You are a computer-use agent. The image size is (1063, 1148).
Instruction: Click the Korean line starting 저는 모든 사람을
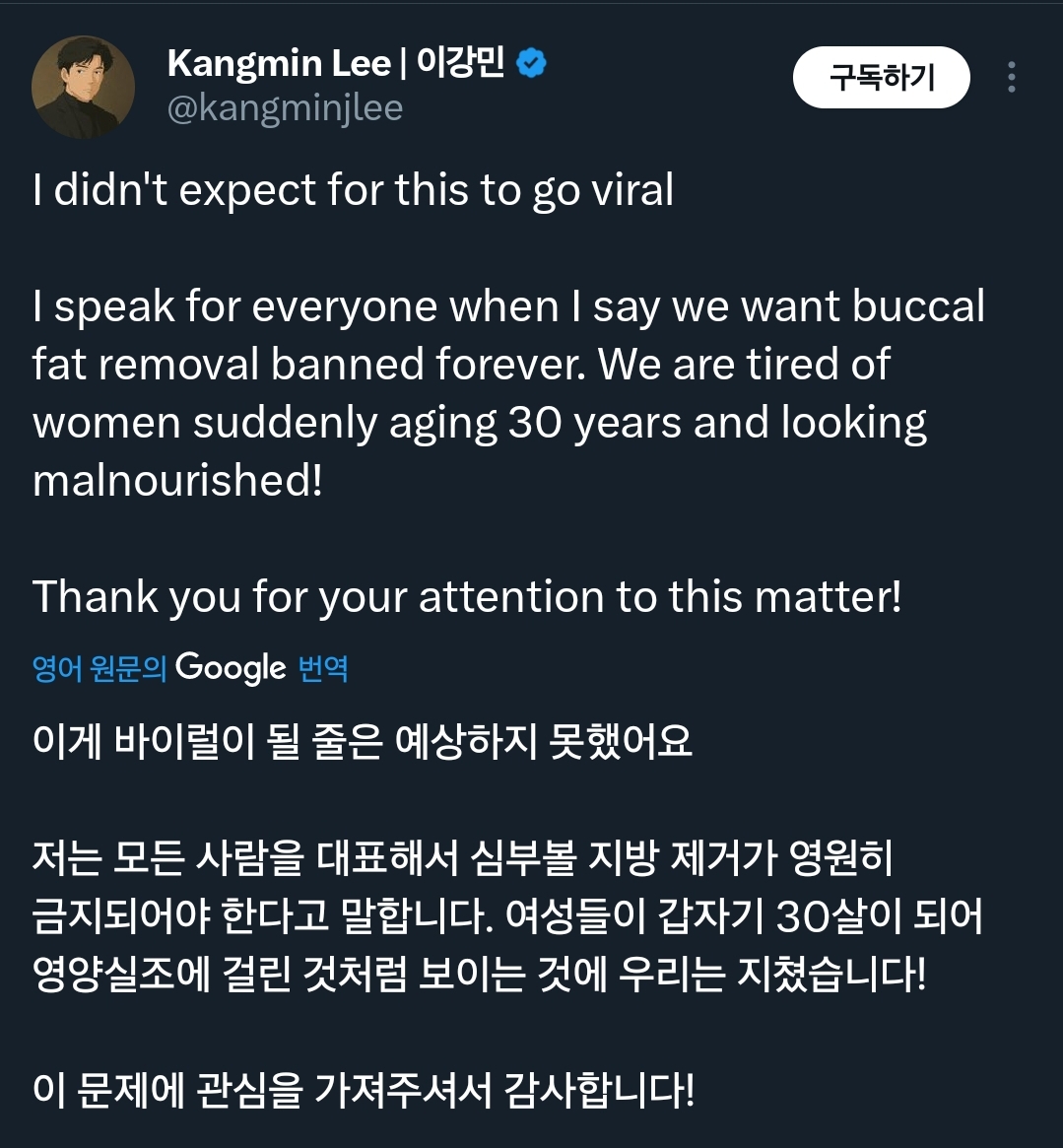tap(463, 858)
